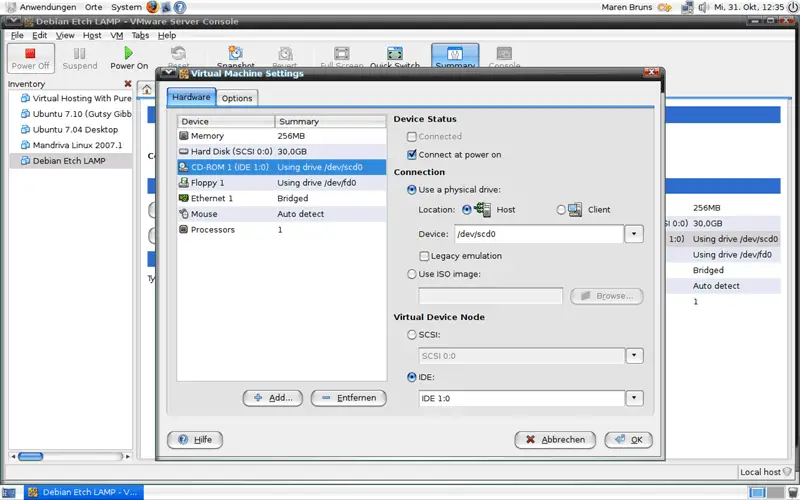Close the Inventory panel with red X
Viewport: 800px width, 500px height.
[128, 84]
